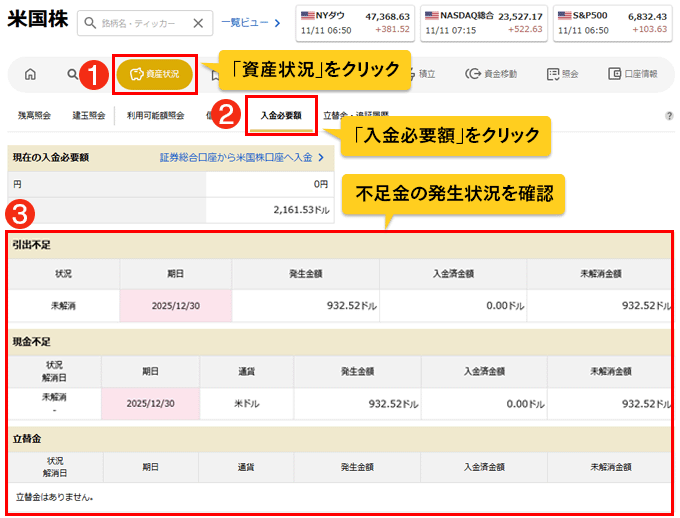Open the 資産状況 piggy bank menu
This screenshot has width=680, height=518.
click(155, 74)
